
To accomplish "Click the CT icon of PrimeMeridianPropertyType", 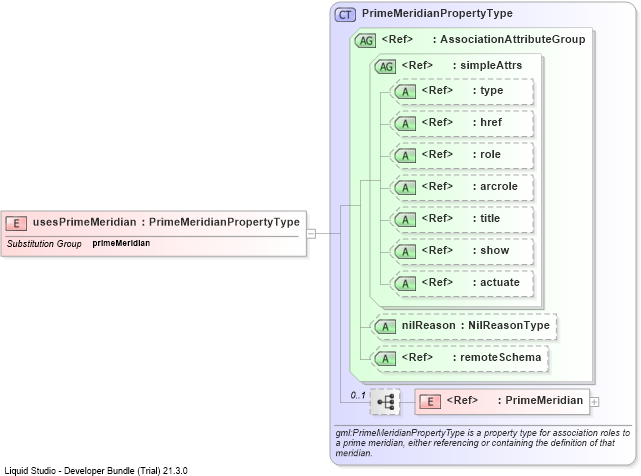I will click(x=345, y=15).
